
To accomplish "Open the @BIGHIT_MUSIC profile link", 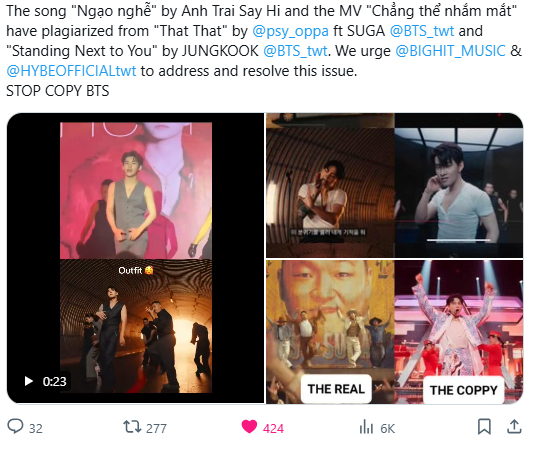I will [451, 51].
